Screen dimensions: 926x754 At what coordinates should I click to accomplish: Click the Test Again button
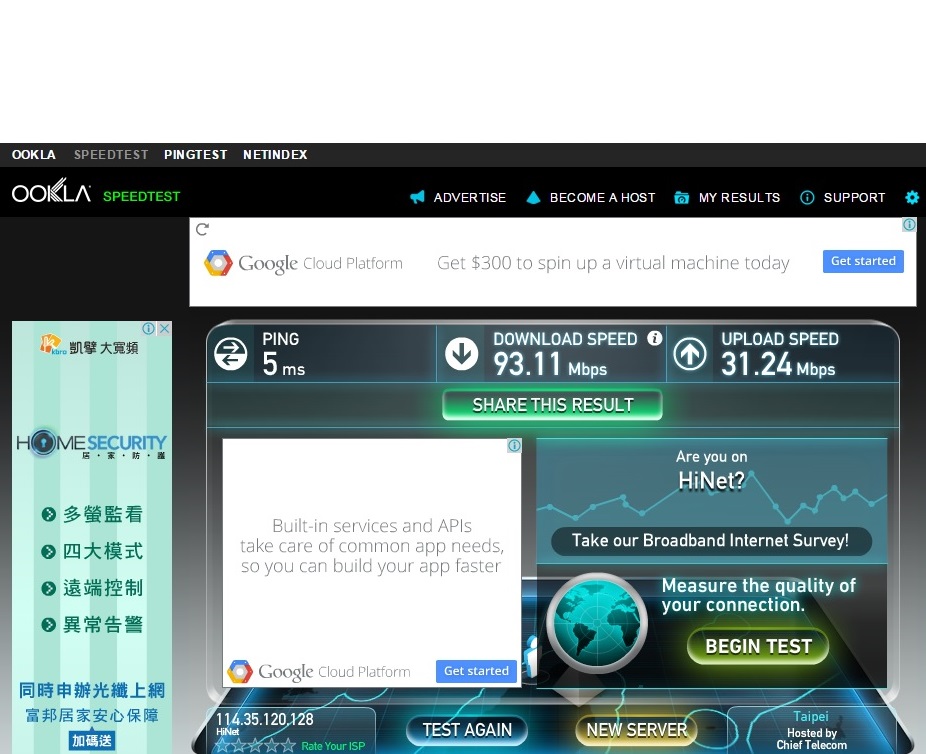point(467,730)
